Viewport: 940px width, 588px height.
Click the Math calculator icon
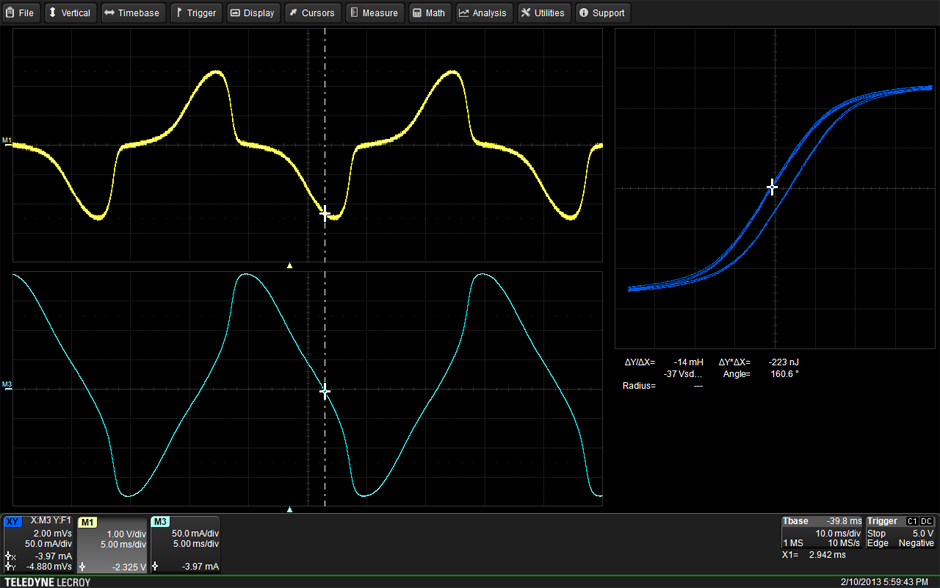[416, 13]
